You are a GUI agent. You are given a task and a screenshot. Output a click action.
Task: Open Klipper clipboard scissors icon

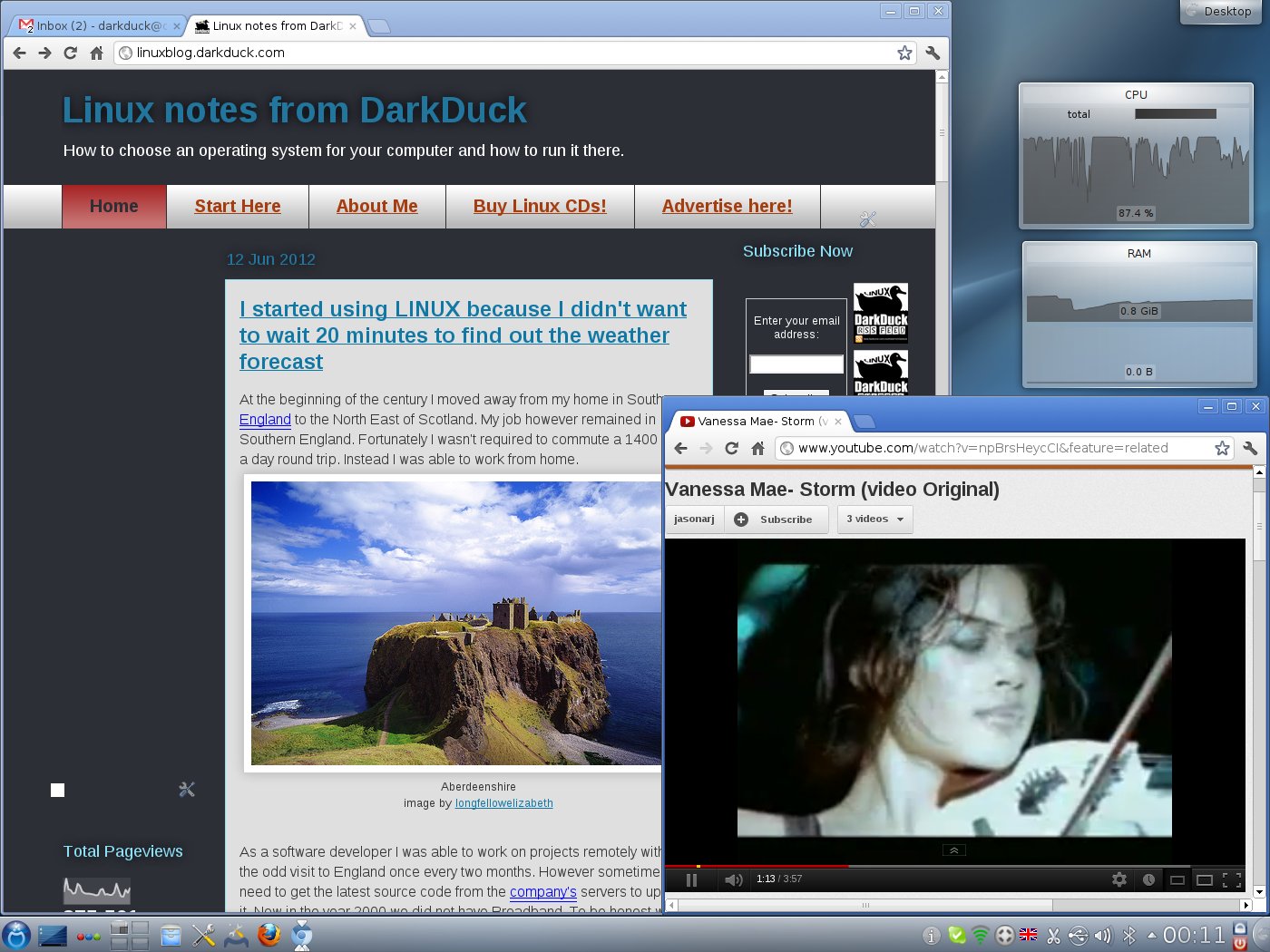click(x=1053, y=936)
